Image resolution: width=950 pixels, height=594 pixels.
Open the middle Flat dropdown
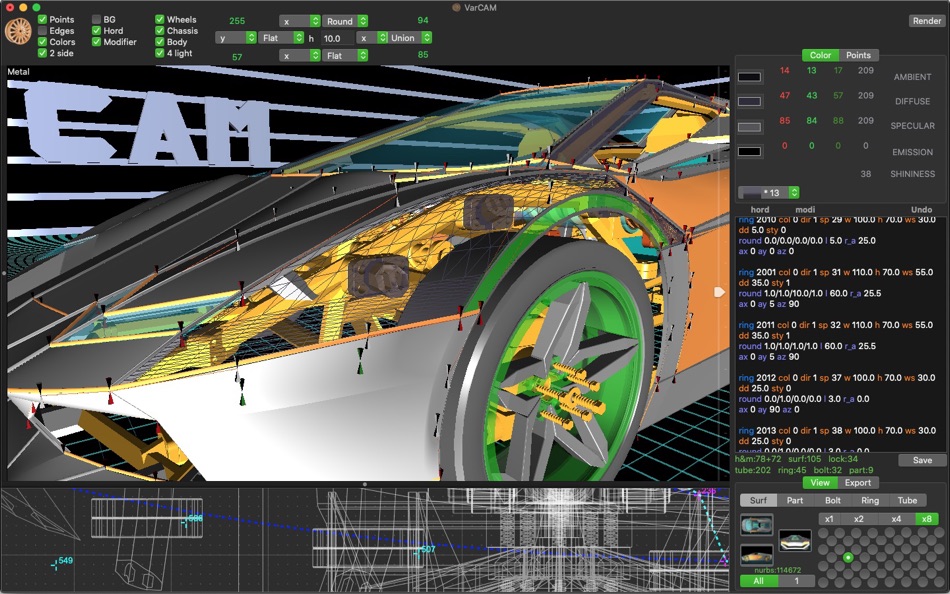tap(281, 38)
